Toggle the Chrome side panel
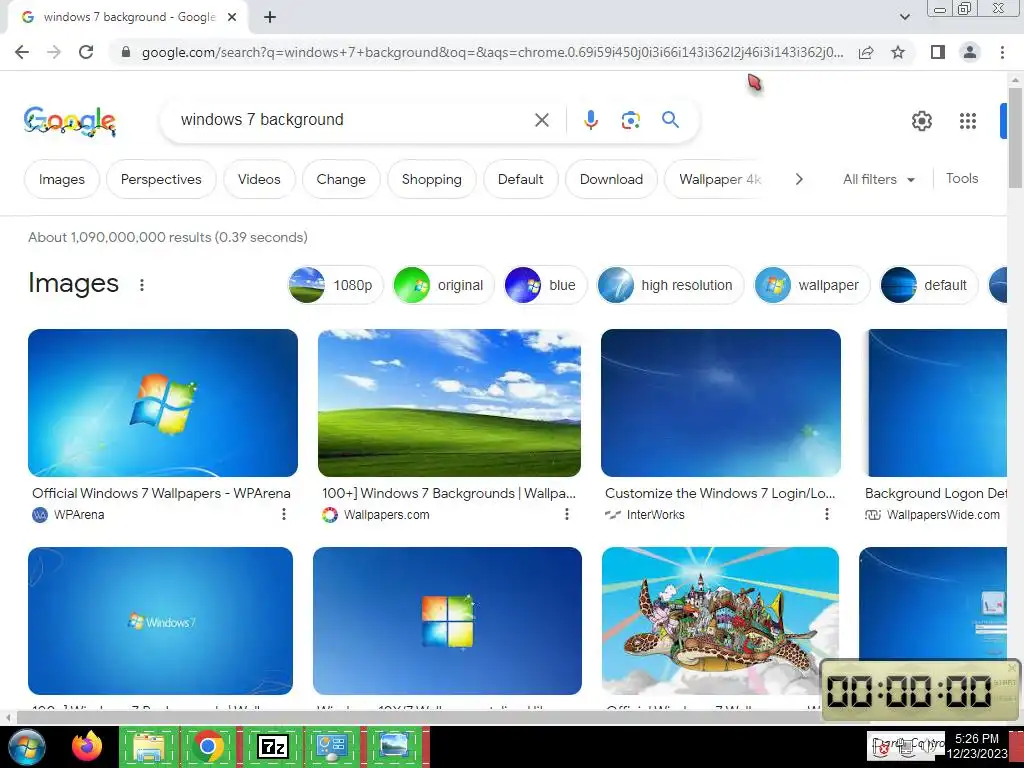This screenshot has width=1024, height=768. point(938,52)
